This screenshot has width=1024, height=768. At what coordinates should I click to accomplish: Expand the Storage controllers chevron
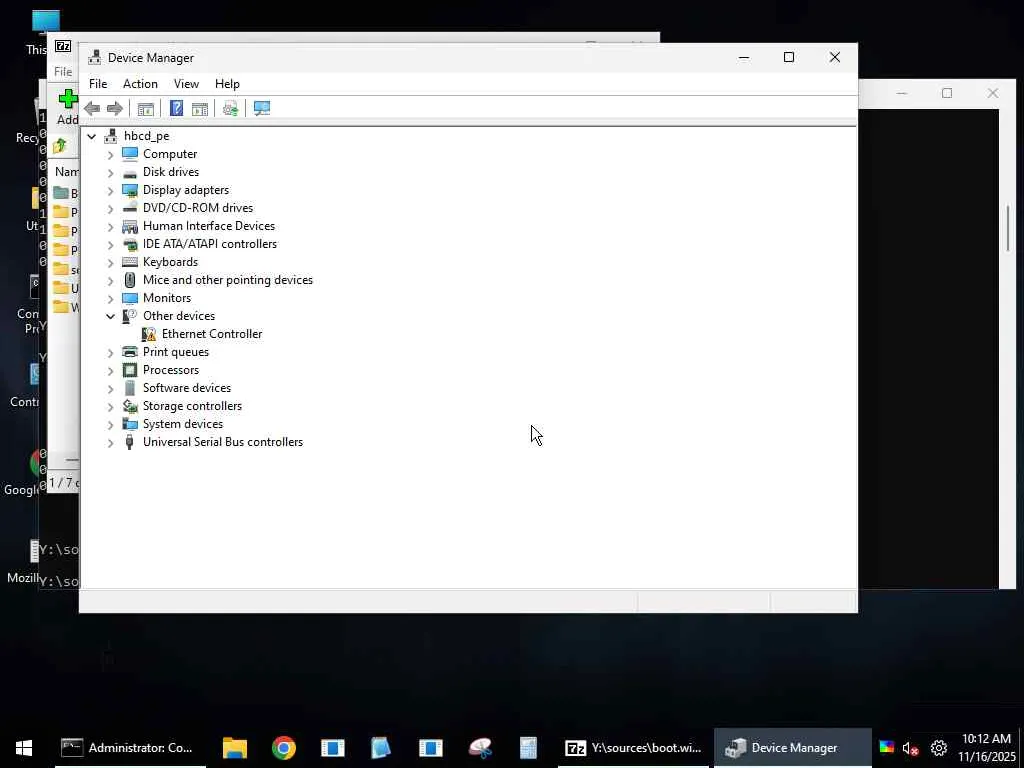[x=110, y=406]
